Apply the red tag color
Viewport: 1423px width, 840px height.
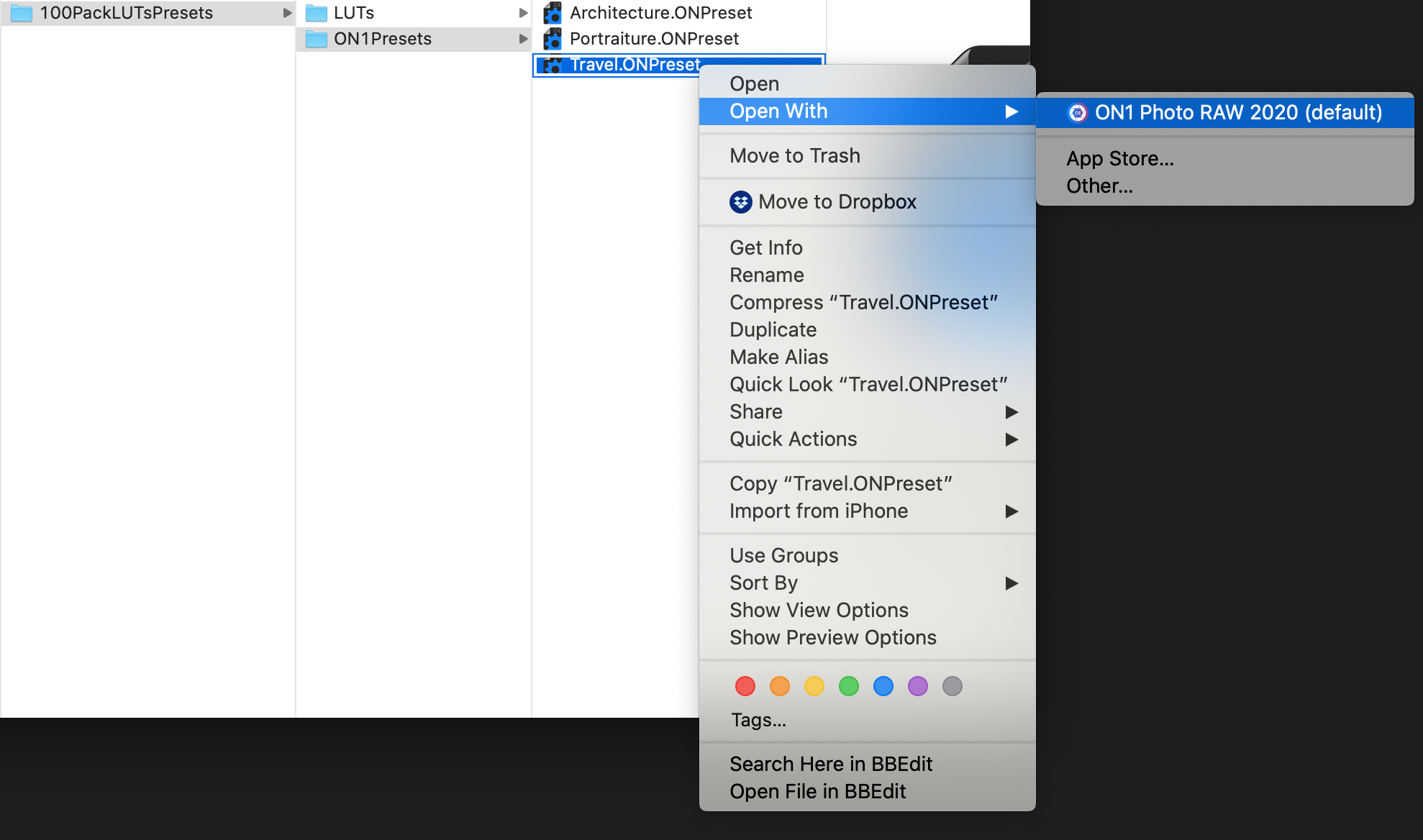(745, 686)
